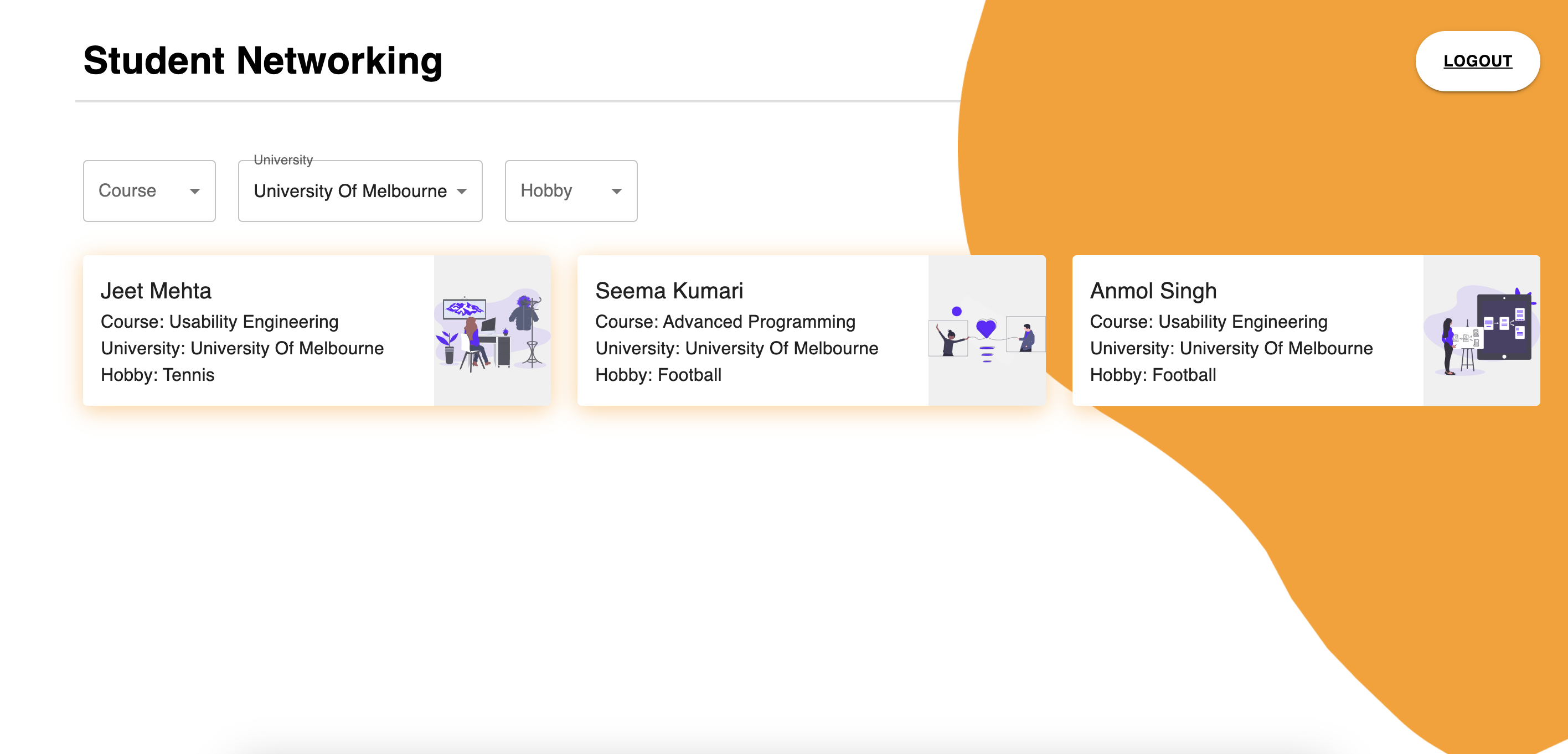
Task: Click Jeet Mehta's University Of Melbourne line
Action: pos(243,348)
